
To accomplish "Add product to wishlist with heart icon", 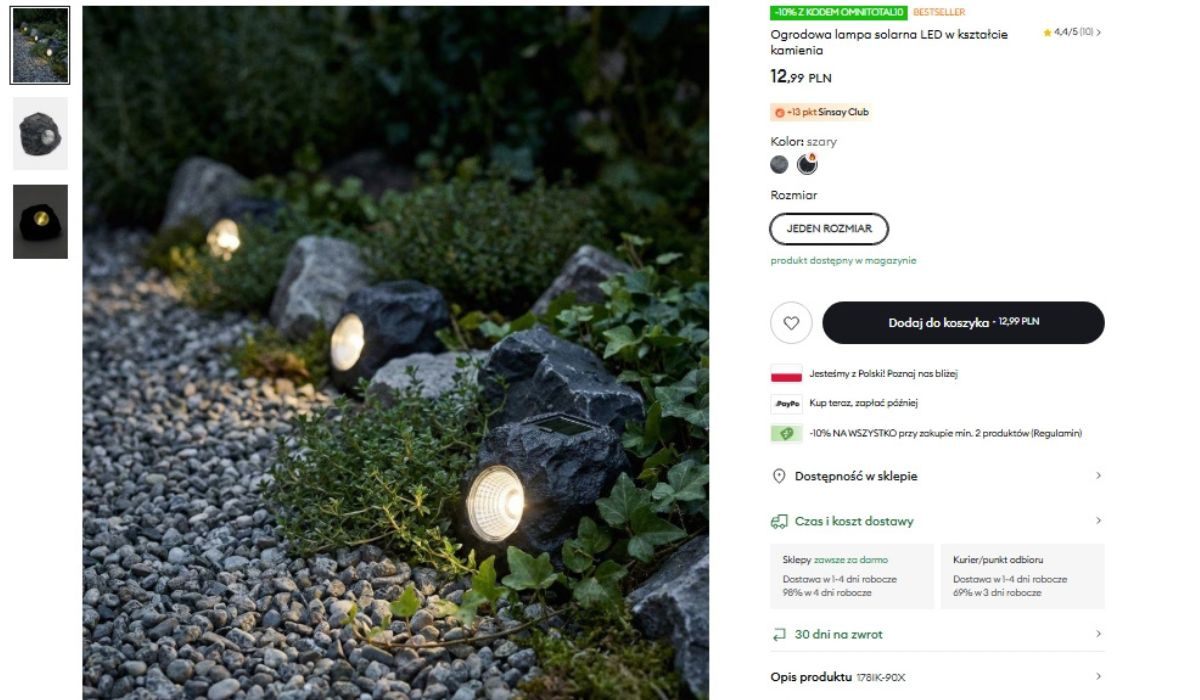I will point(791,323).
